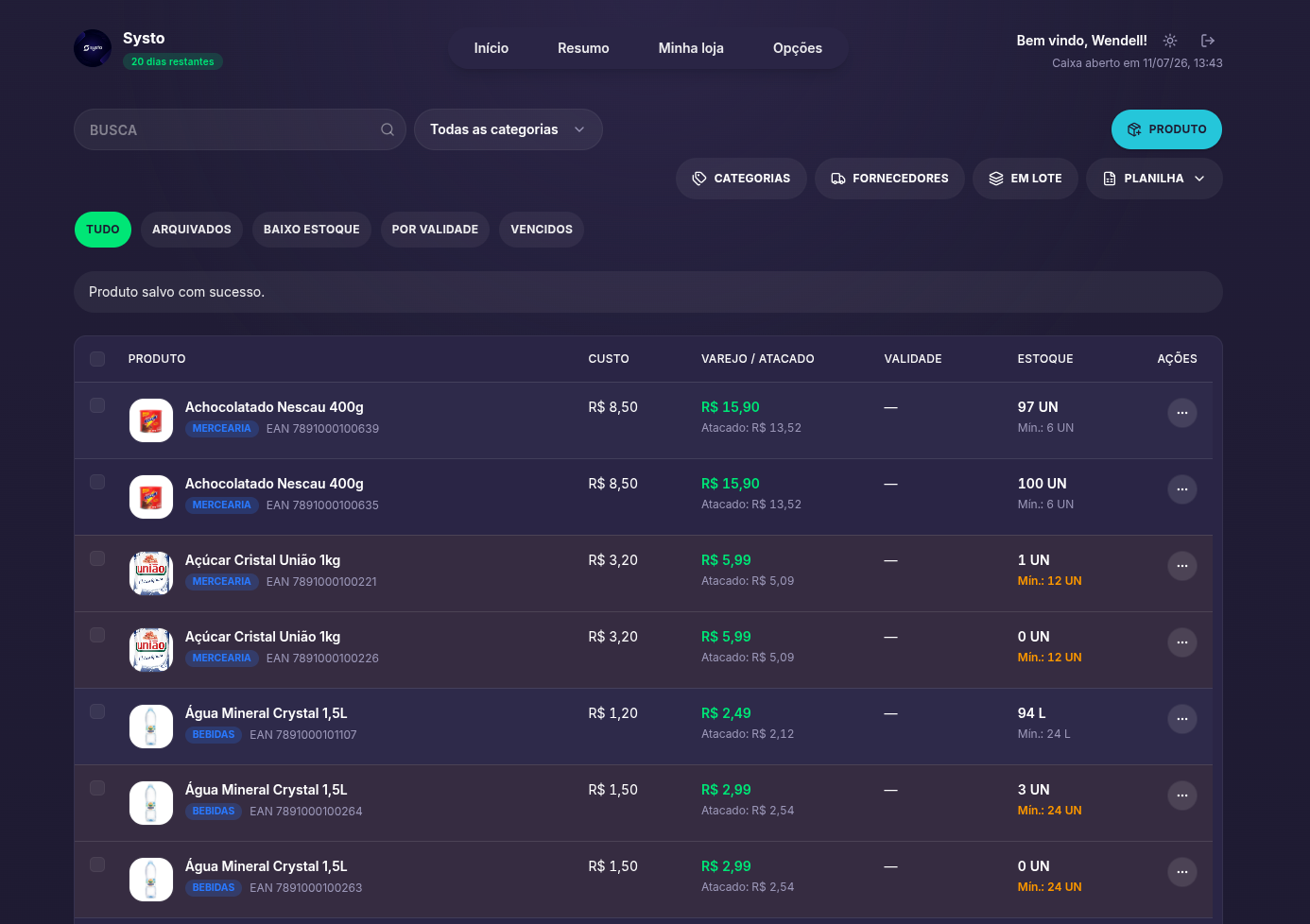Open the Fornecedores button
1310x924 pixels.
(x=889, y=179)
